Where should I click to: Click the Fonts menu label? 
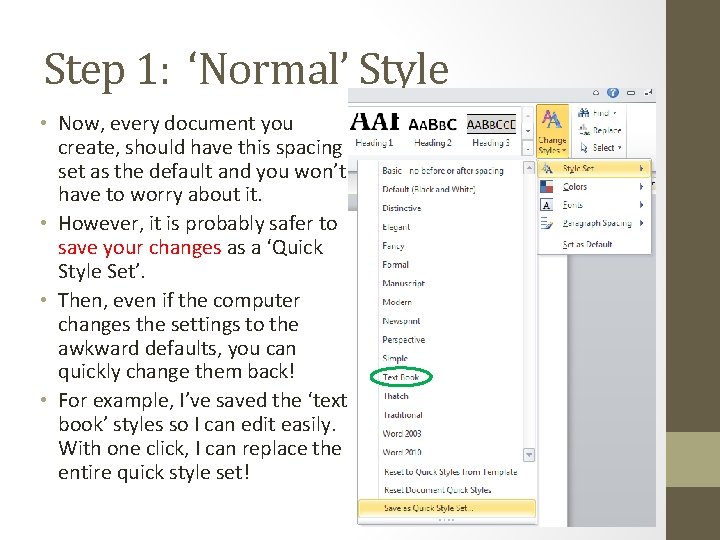pyautogui.click(x=573, y=205)
